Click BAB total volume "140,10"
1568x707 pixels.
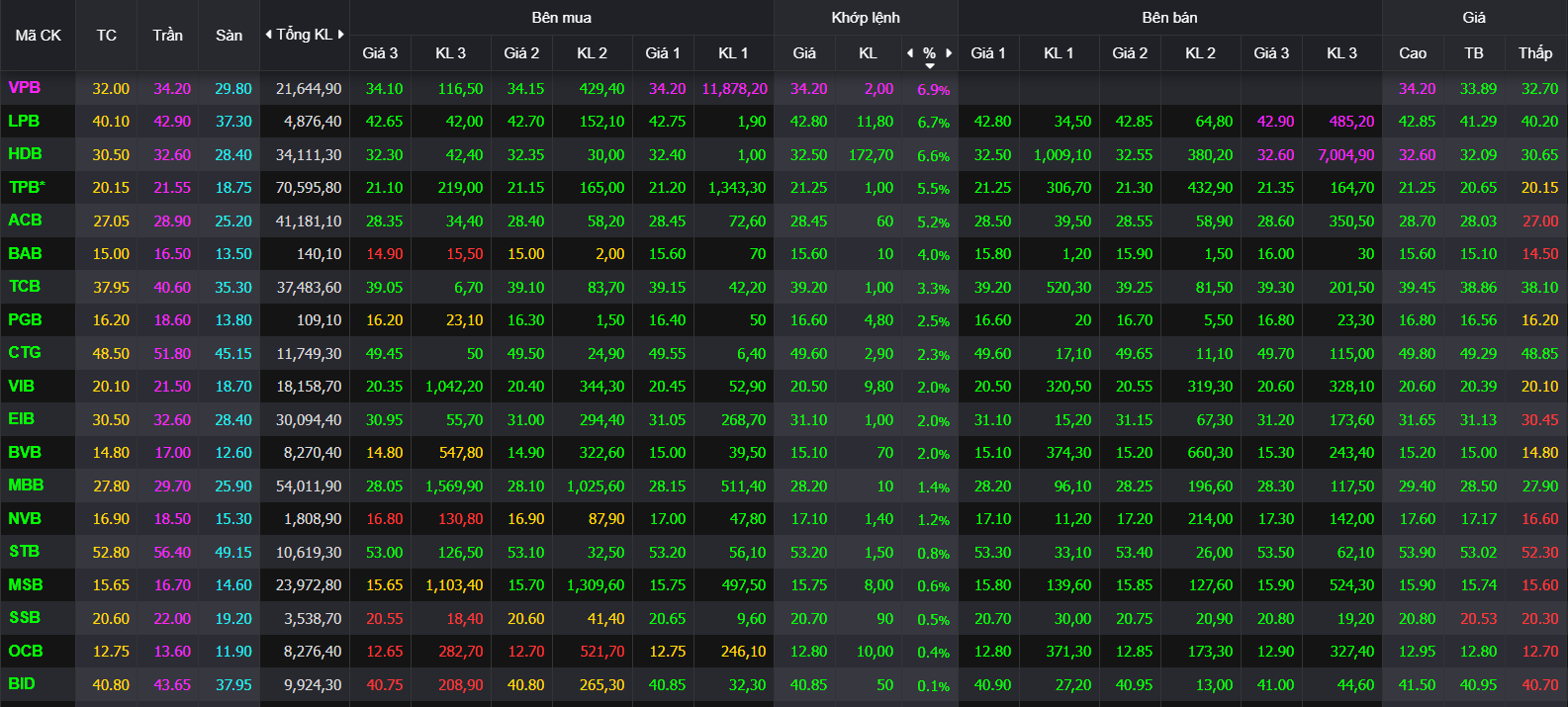point(319,254)
